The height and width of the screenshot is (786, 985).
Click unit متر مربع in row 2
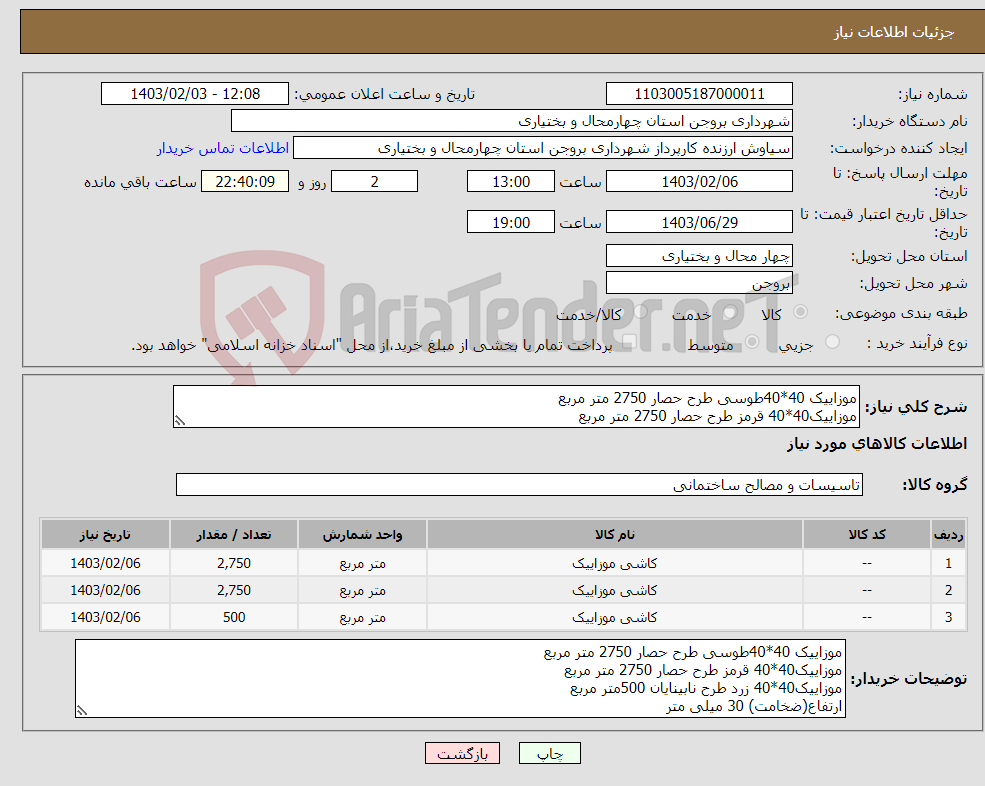click(362, 591)
